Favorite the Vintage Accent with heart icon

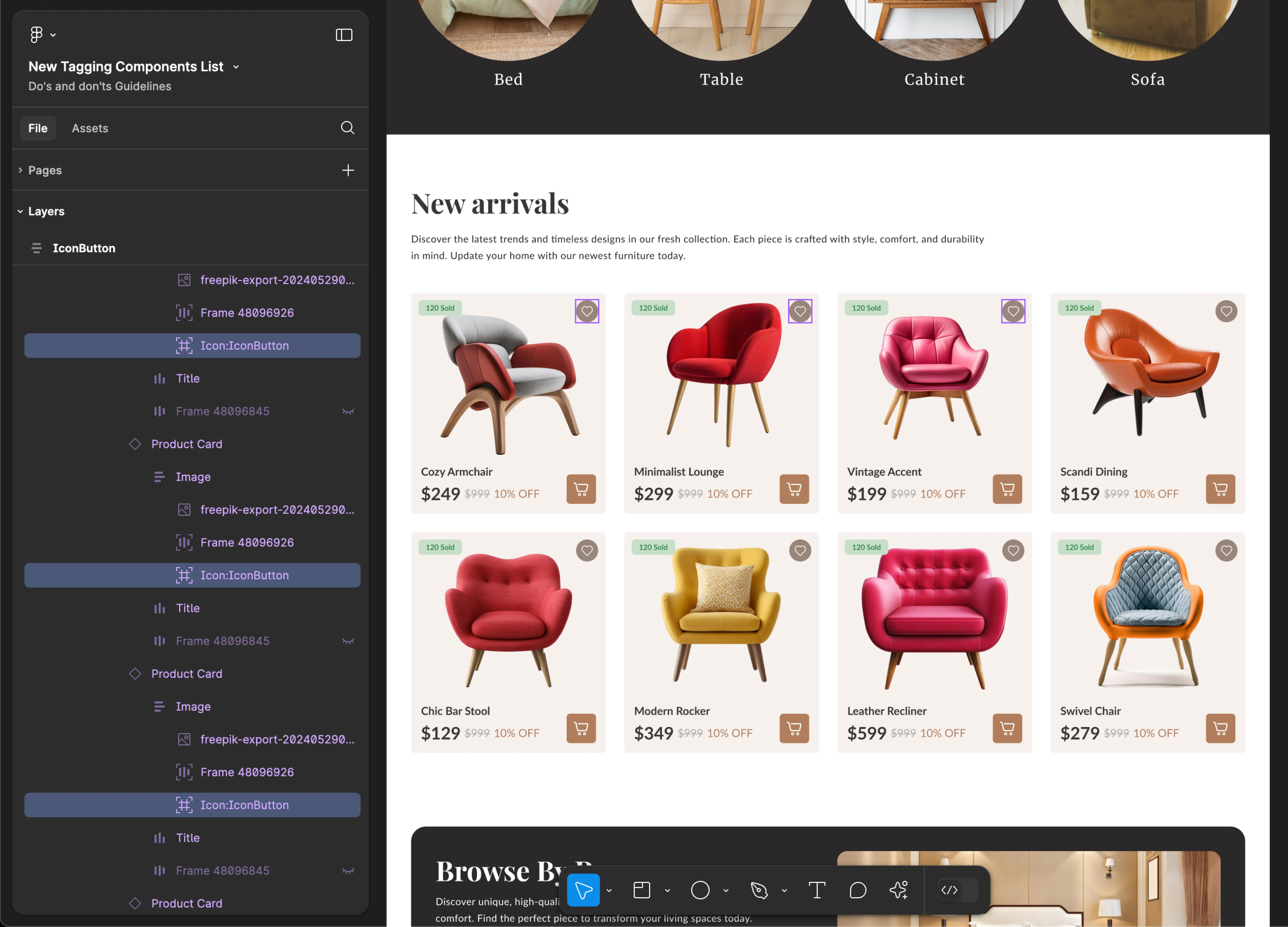tap(1013, 311)
